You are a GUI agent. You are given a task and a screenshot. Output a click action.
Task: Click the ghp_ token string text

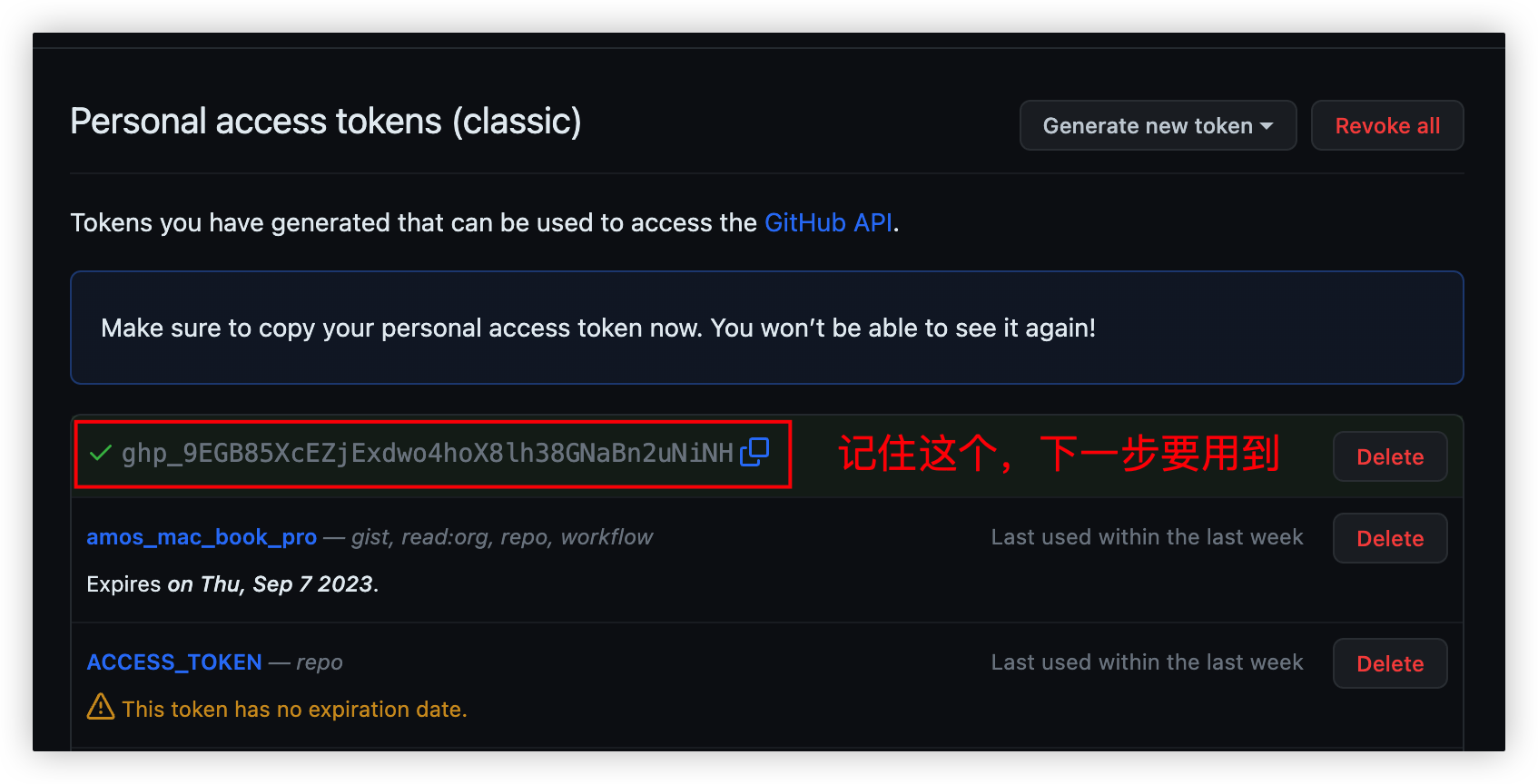[427, 453]
